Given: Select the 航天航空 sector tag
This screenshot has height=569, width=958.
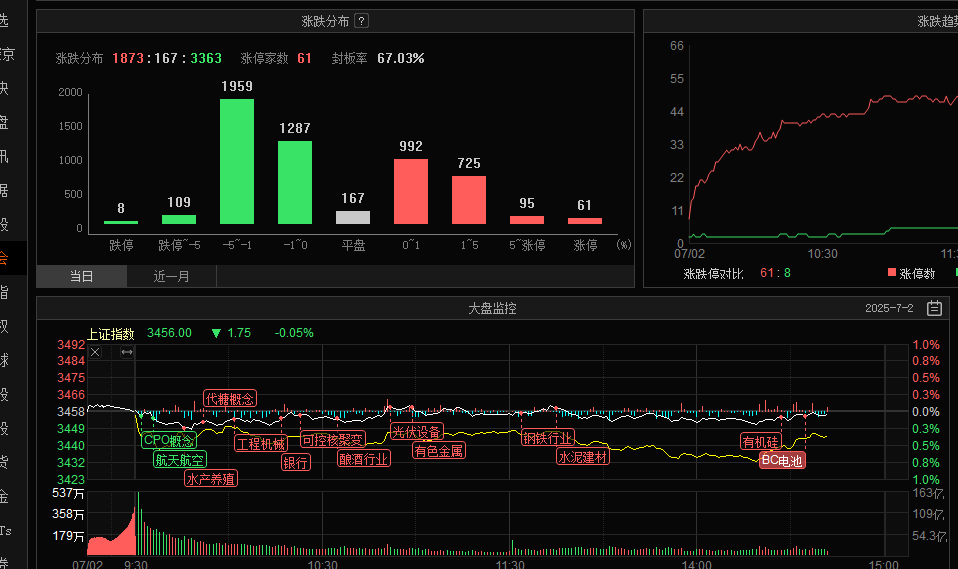Looking at the screenshot, I should coord(180,460).
